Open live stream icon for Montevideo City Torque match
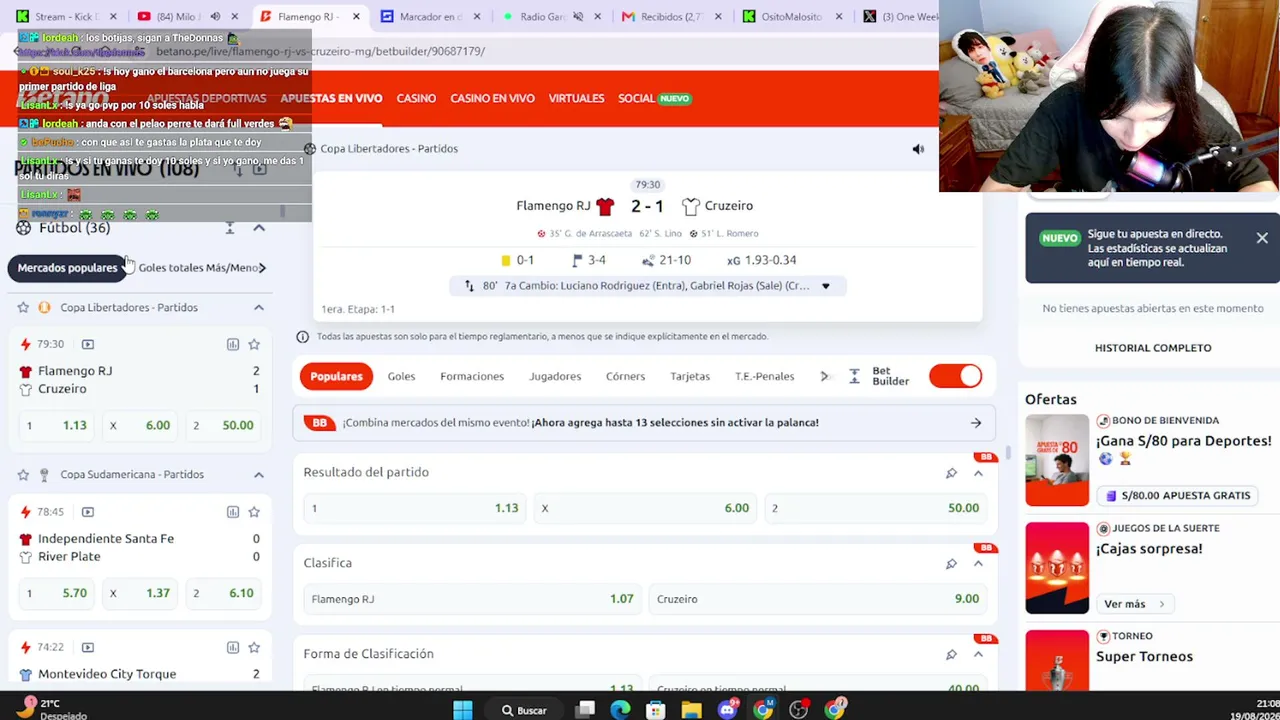Viewport: 1280px width, 720px height. pos(88,647)
